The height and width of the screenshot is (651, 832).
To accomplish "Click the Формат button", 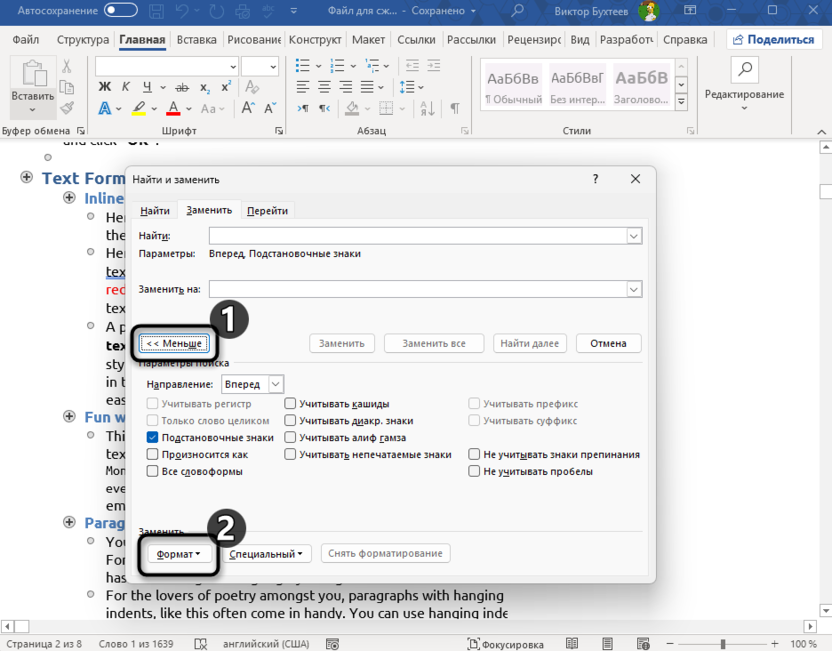I will click(x=179, y=554).
